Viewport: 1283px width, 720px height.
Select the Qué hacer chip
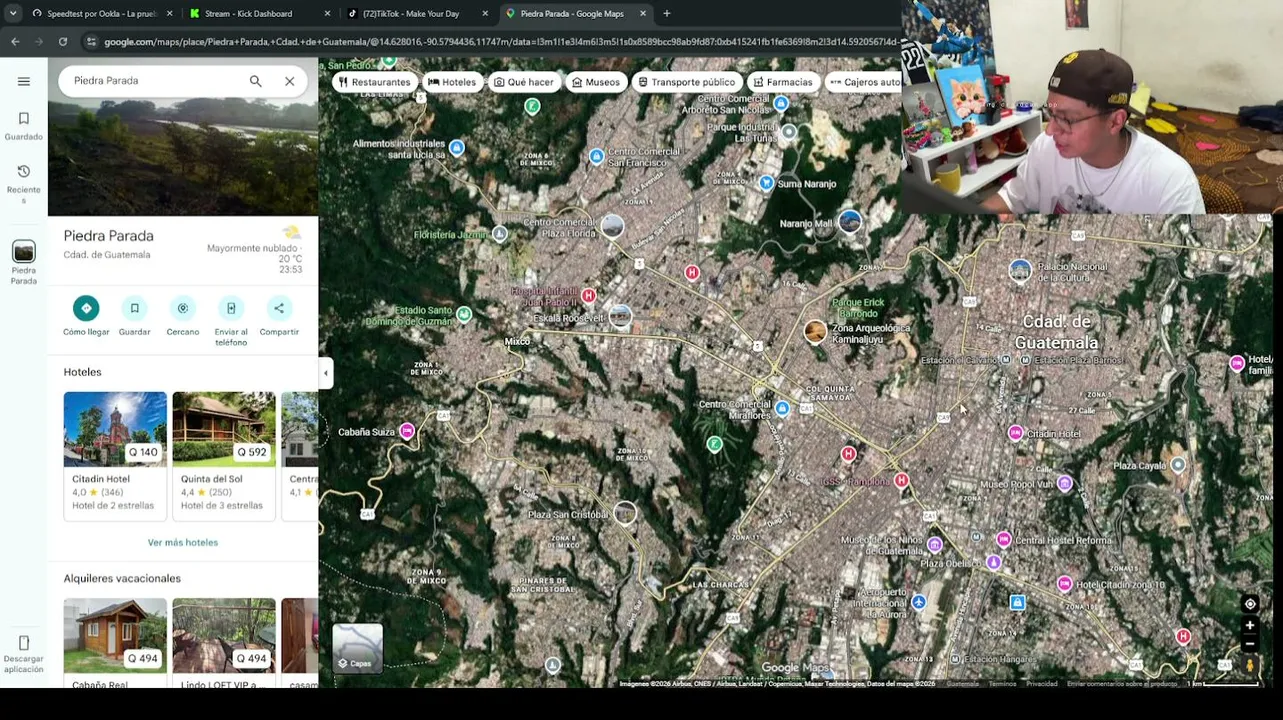pyautogui.click(x=523, y=82)
